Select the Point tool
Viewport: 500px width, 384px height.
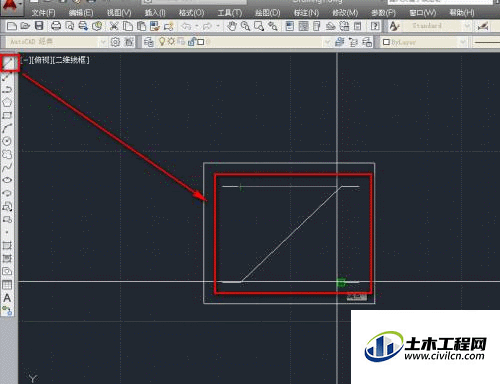pyautogui.click(x=7, y=232)
